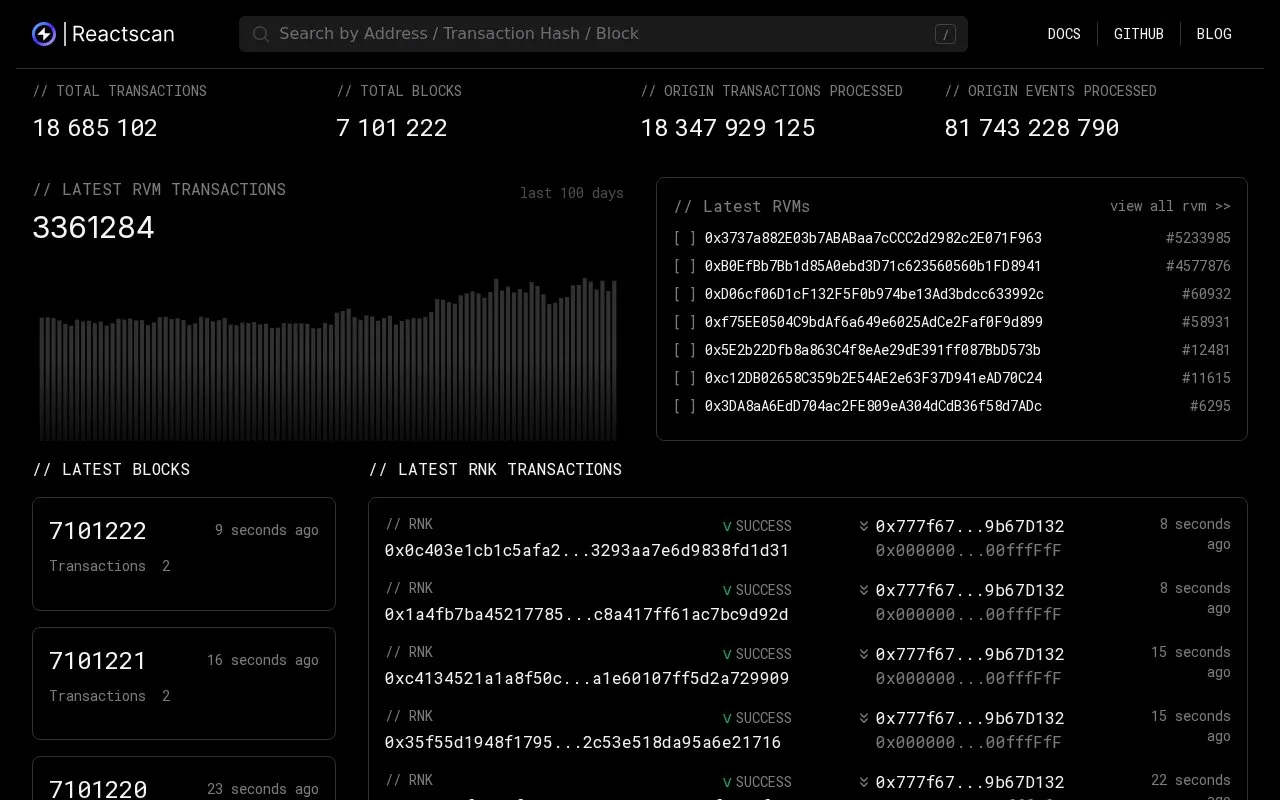Click the 3361284 RVM transactions count
Image resolution: width=1280 pixels, height=800 pixels.
(93, 228)
